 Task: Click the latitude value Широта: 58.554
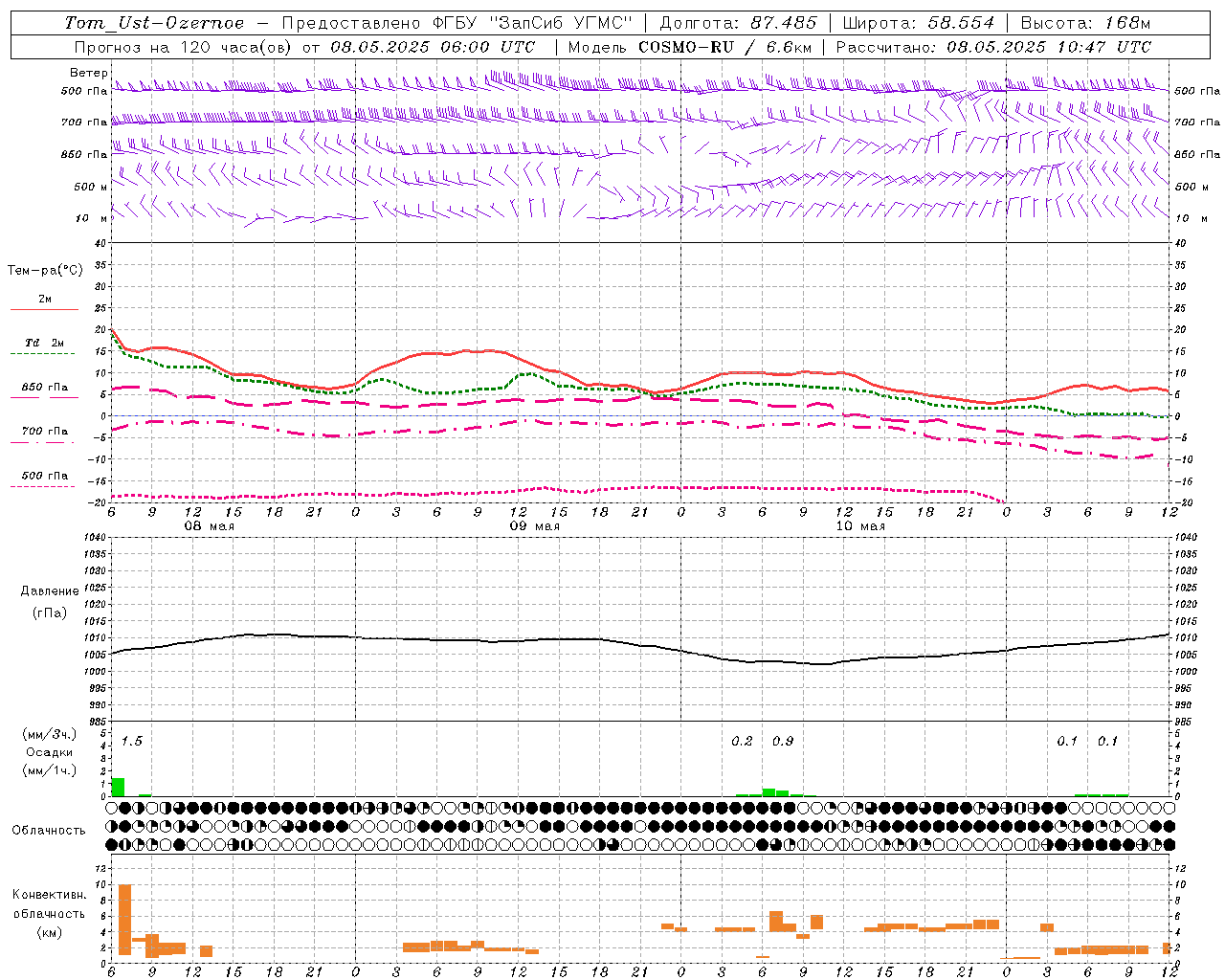(918, 23)
